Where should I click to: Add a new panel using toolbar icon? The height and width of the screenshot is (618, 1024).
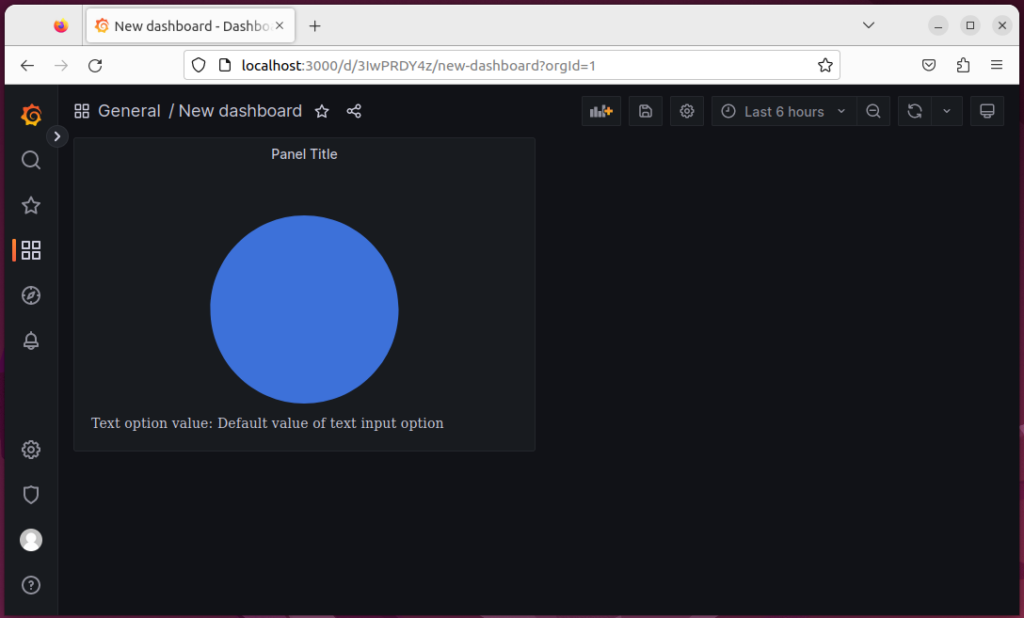point(601,111)
